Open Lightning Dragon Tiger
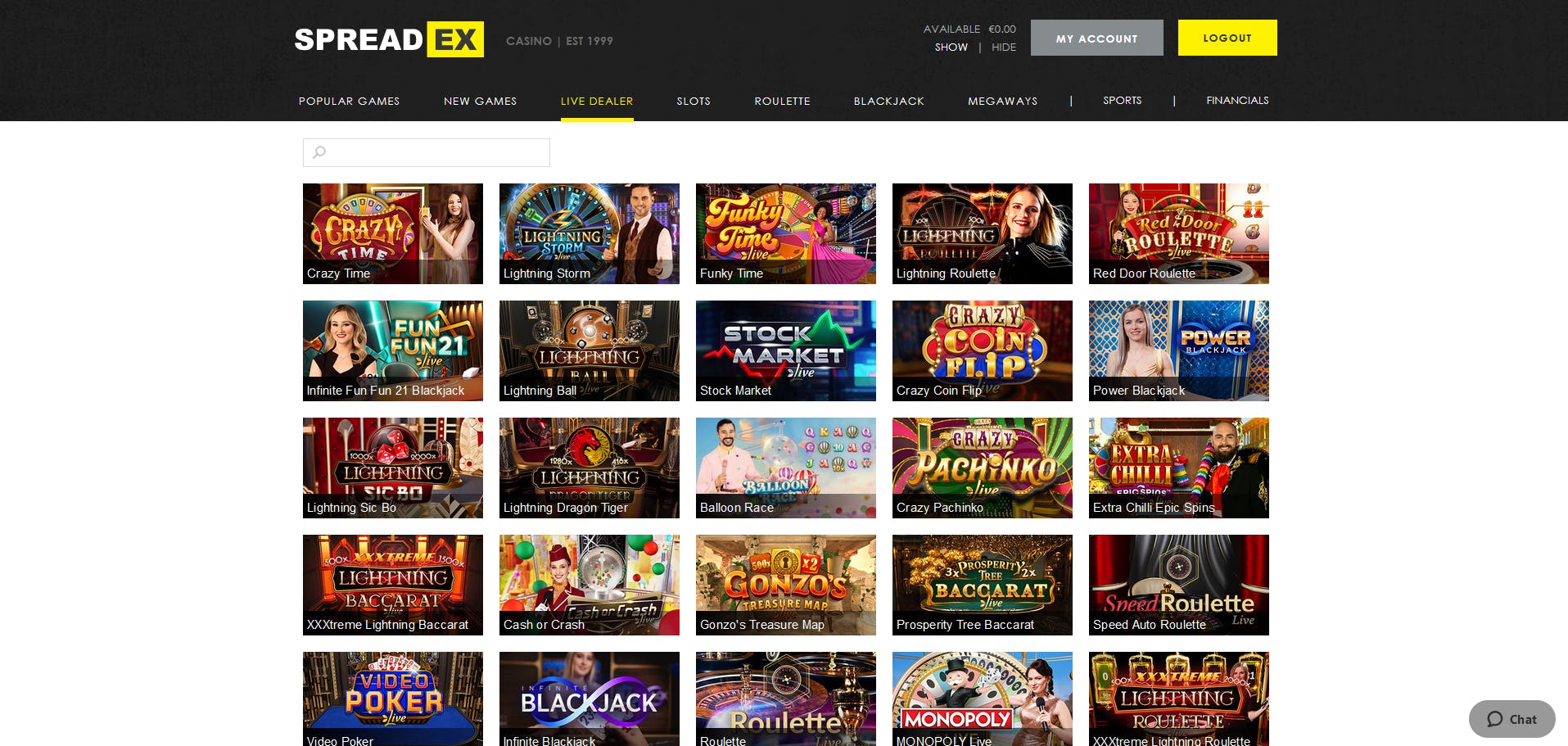1568x746 pixels. [590, 468]
